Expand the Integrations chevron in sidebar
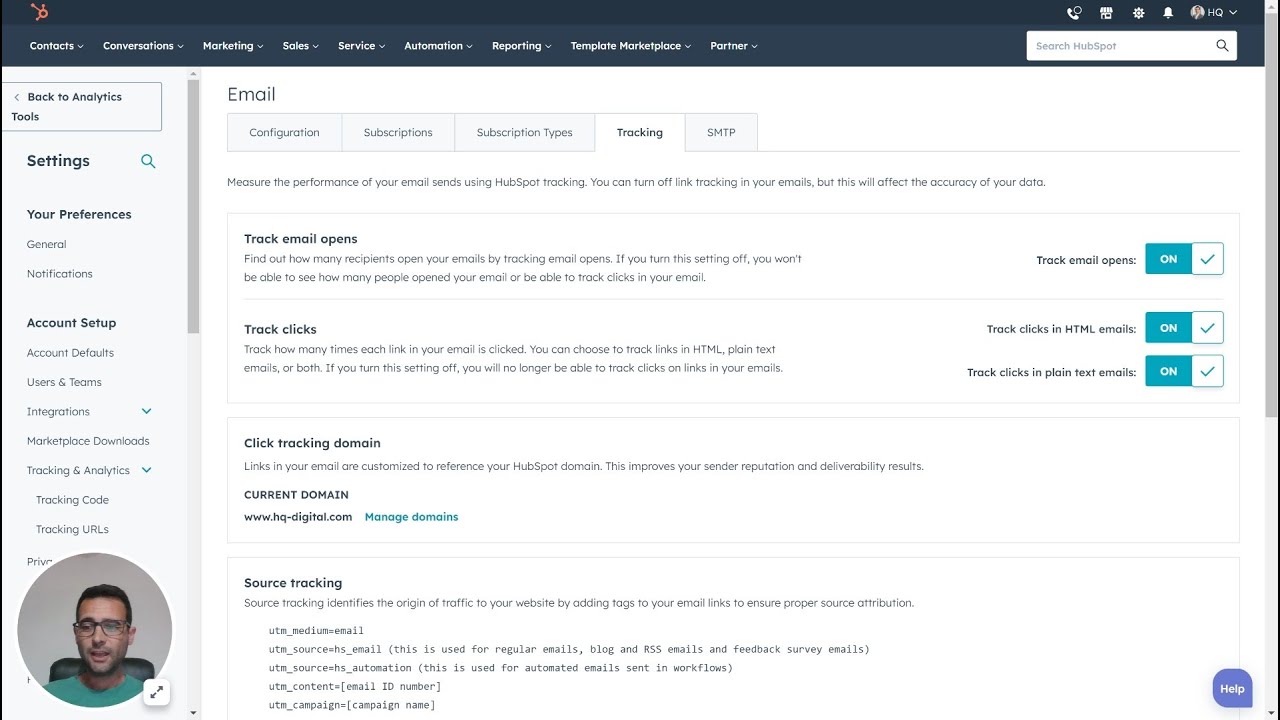Viewport: 1280px width, 720px height. click(x=146, y=411)
